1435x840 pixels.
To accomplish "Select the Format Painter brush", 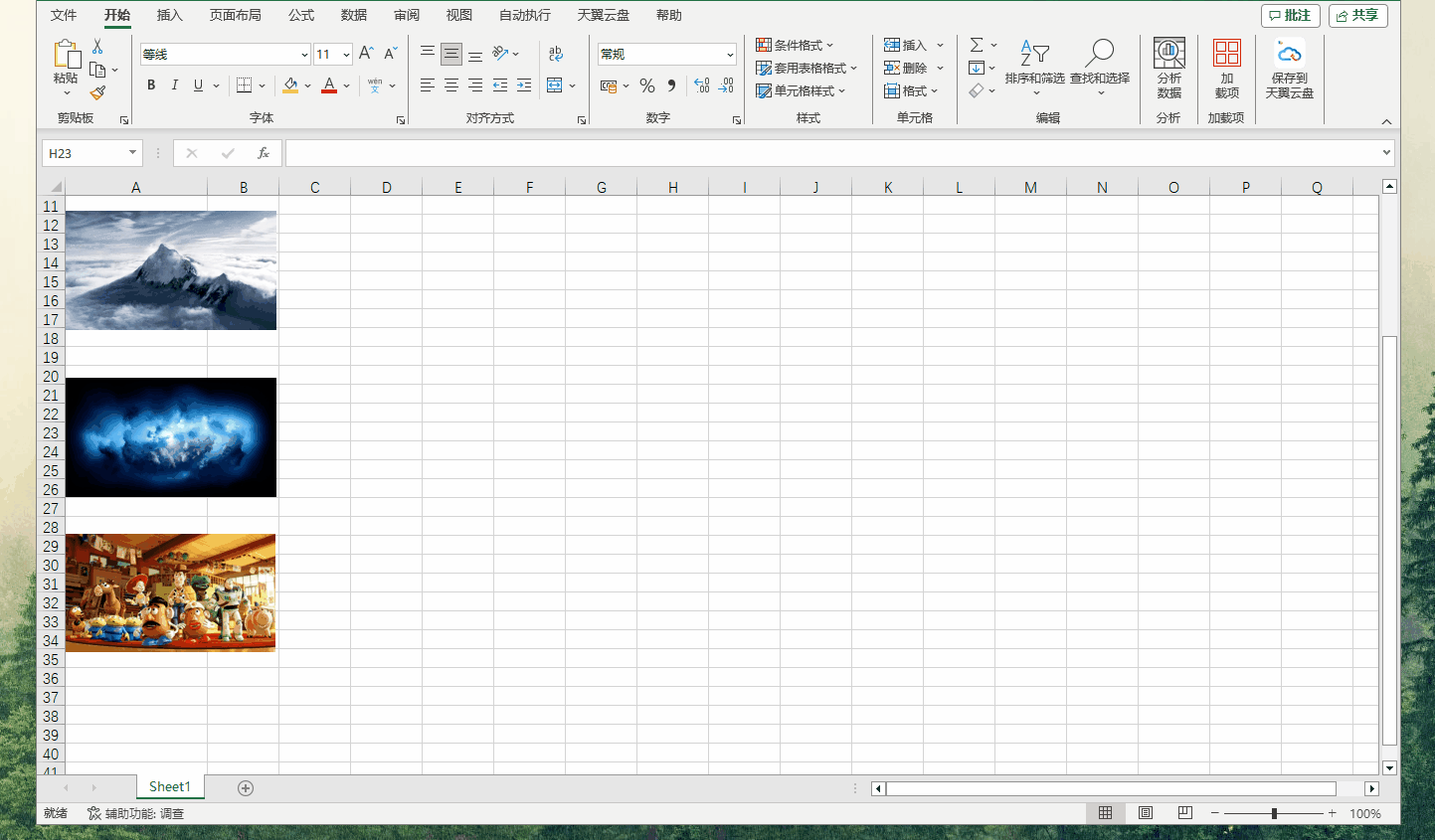I will point(97,92).
